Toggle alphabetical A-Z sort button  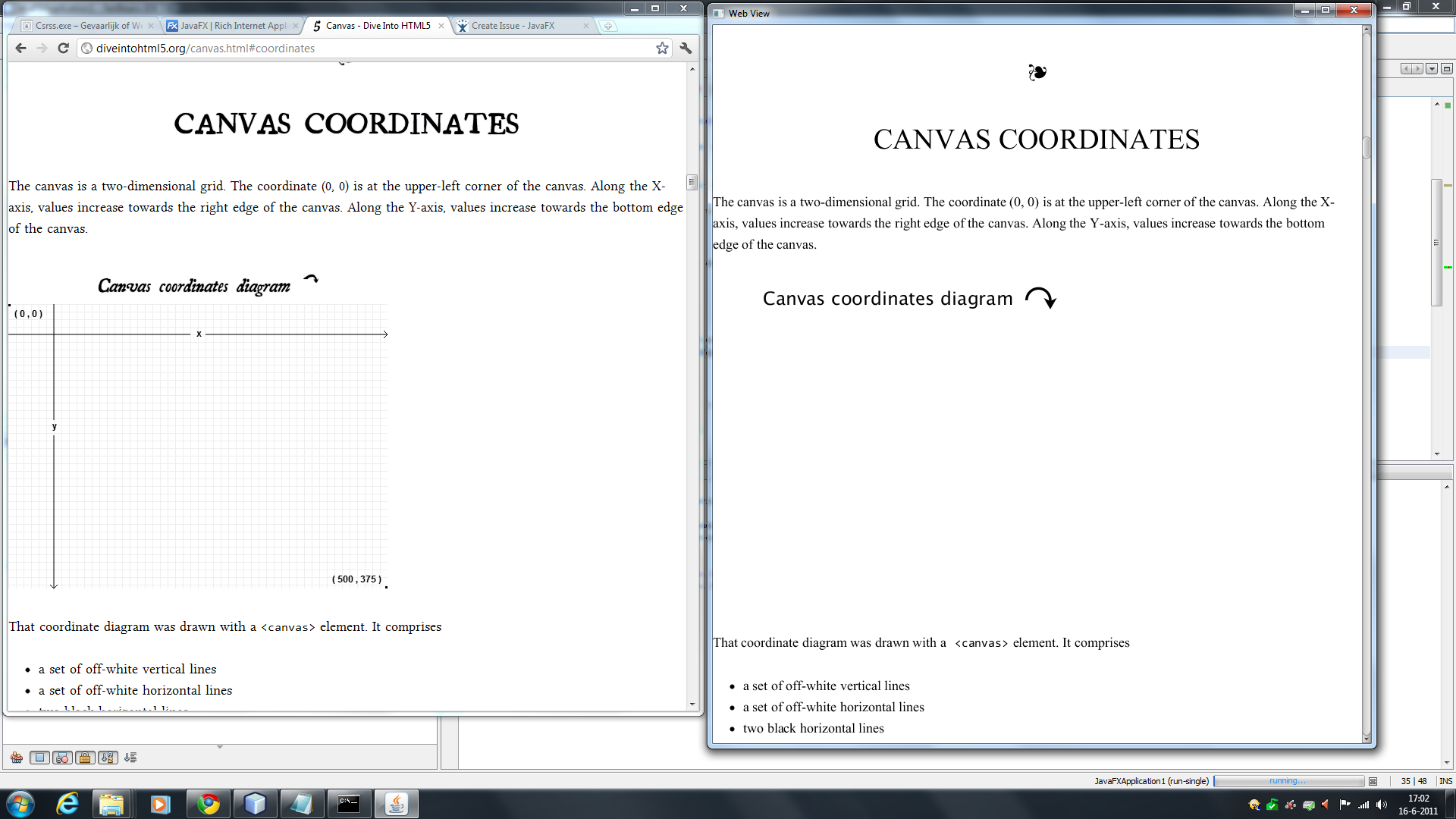pos(108,758)
